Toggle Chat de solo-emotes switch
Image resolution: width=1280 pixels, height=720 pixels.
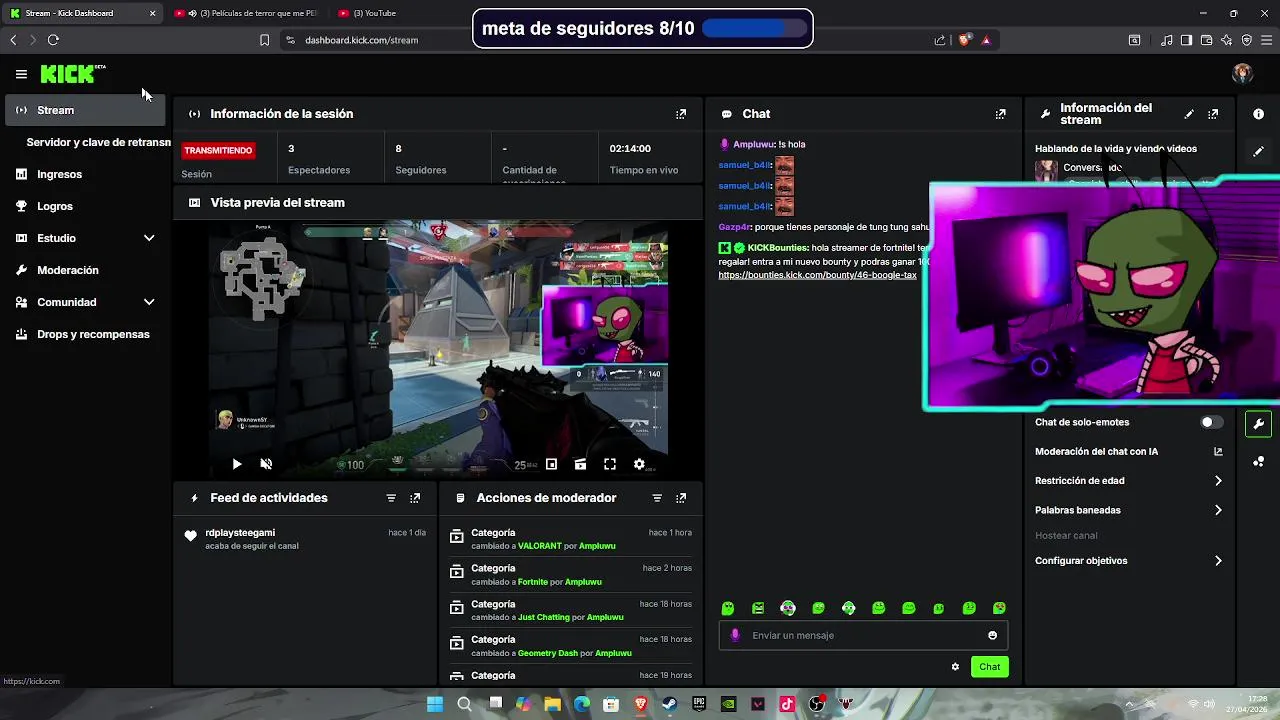point(1212,422)
